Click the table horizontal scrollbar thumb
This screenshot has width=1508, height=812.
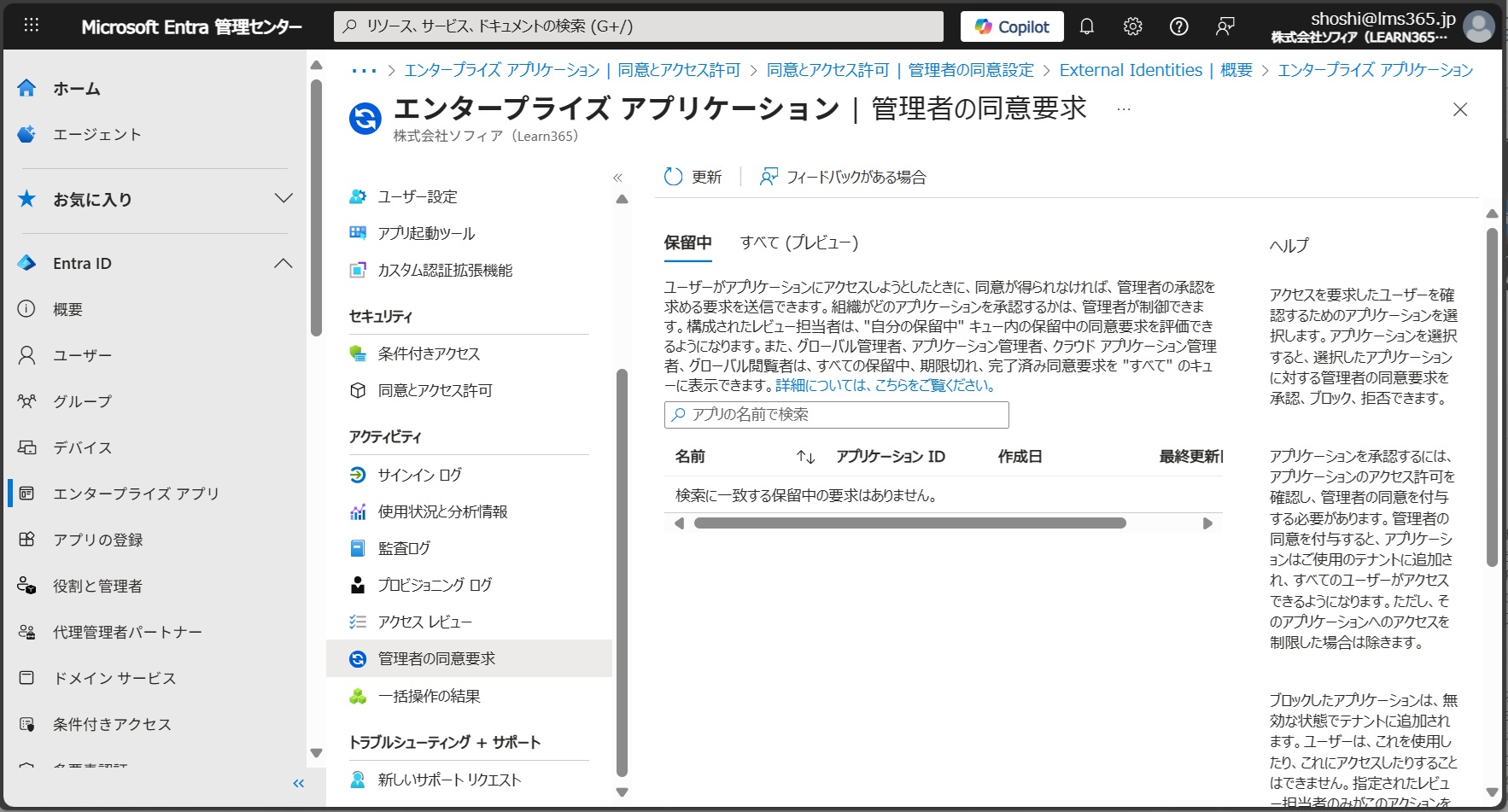click(910, 523)
